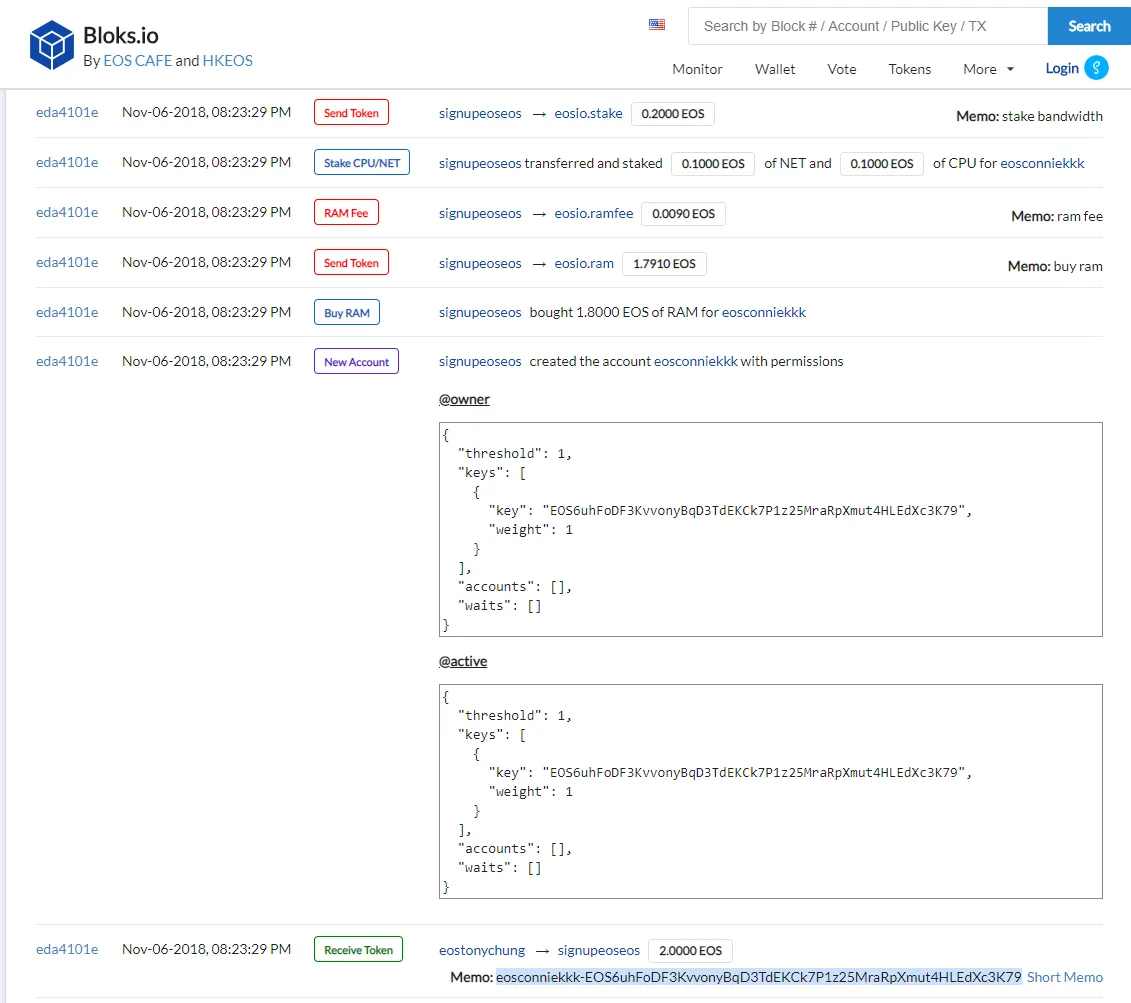Open the Vote menu item
Image resolution: width=1131 pixels, height=1003 pixels.
pos(842,69)
